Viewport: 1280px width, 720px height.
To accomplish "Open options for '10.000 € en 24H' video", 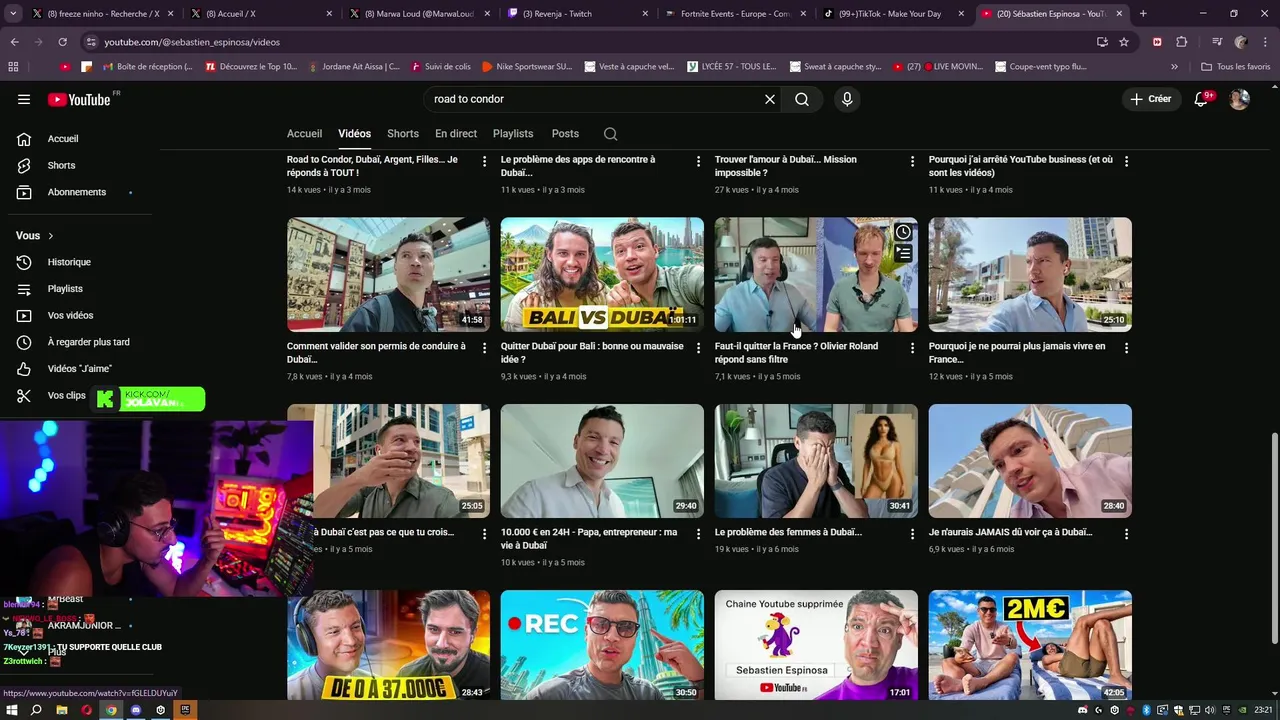I will [699, 534].
